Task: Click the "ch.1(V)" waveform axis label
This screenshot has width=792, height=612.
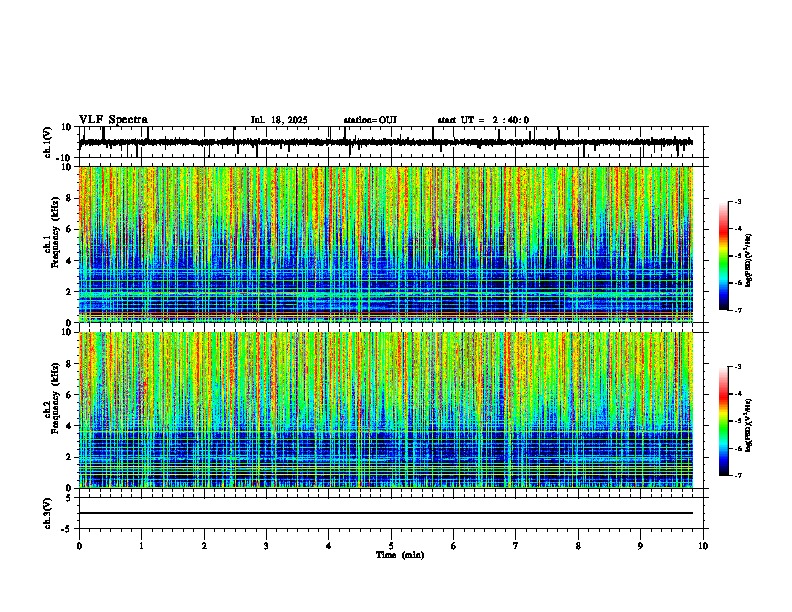Action: [x=48, y=142]
